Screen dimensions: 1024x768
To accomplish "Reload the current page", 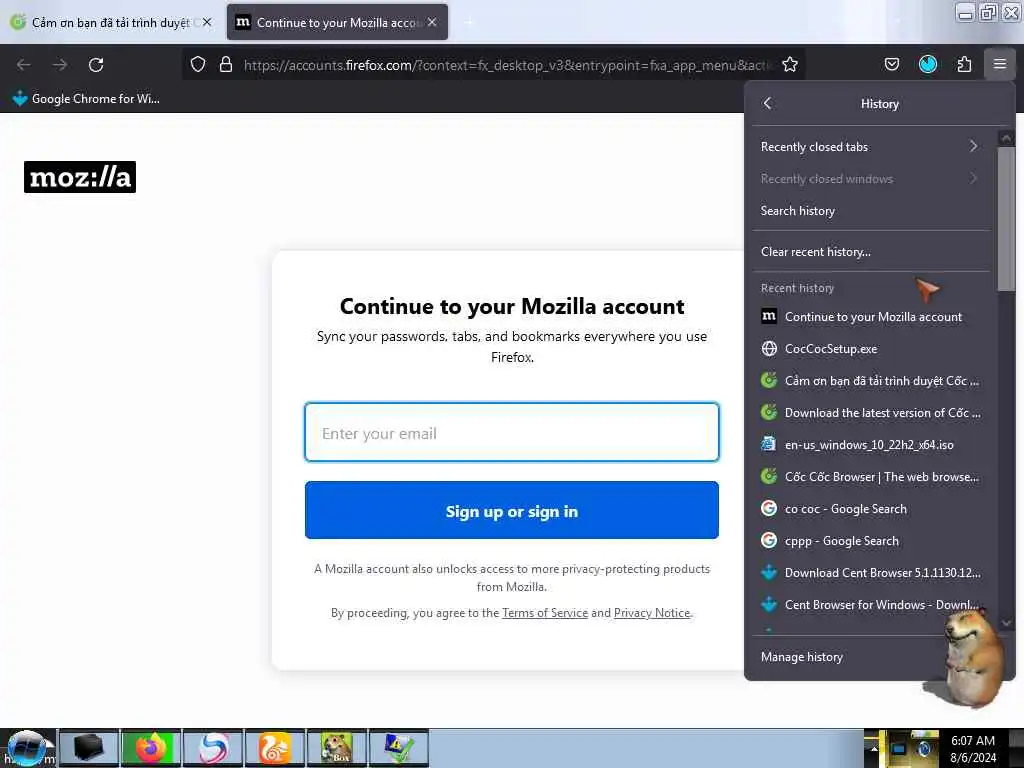I will [96, 65].
